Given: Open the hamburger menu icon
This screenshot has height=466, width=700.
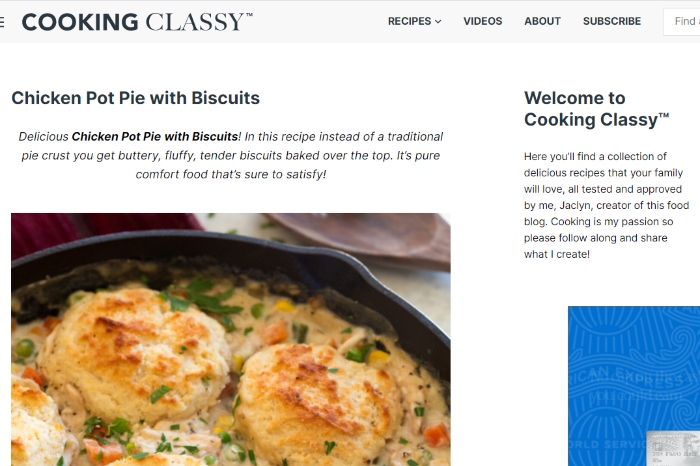Looking at the screenshot, I should click(2, 21).
